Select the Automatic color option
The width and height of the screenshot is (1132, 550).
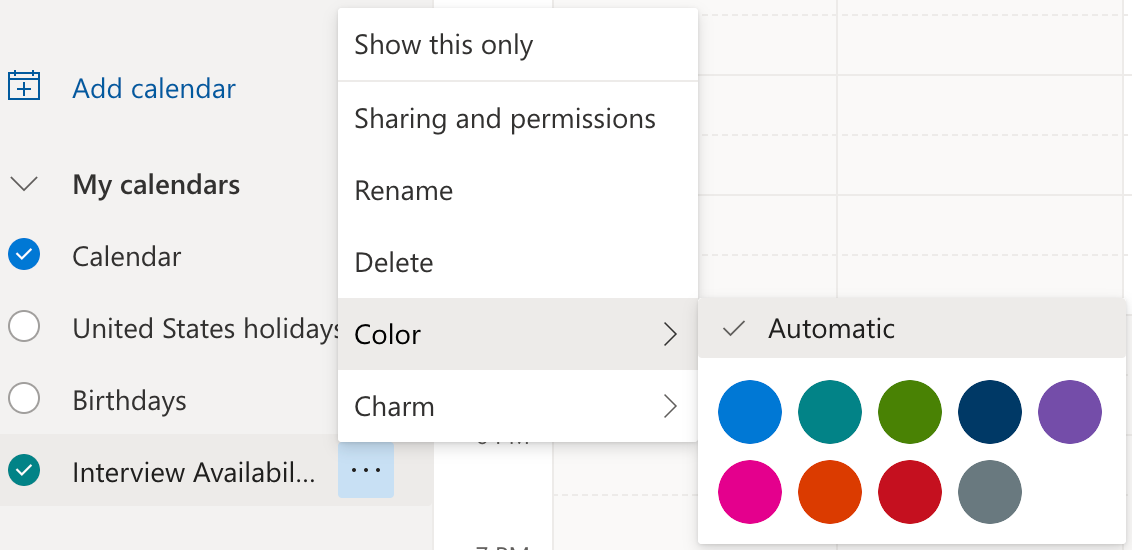(x=912, y=328)
